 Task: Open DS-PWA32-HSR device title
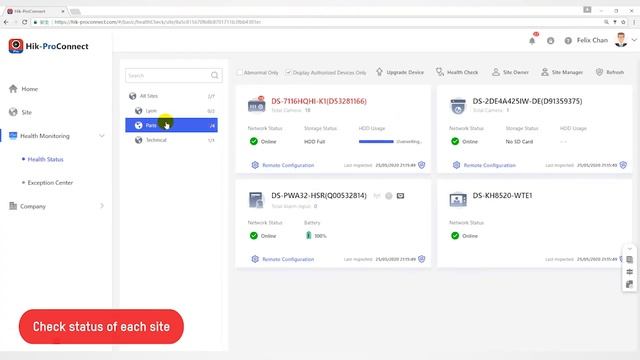pos(319,196)
